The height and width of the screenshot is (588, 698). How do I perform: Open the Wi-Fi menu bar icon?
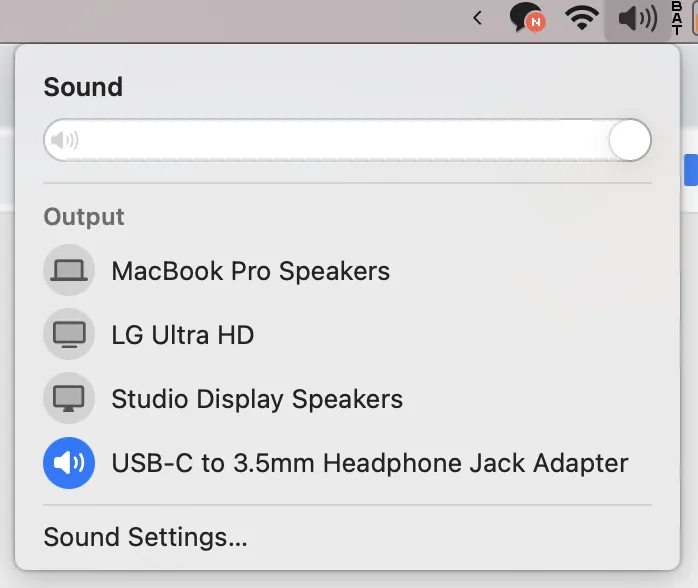tap(581, 18)
